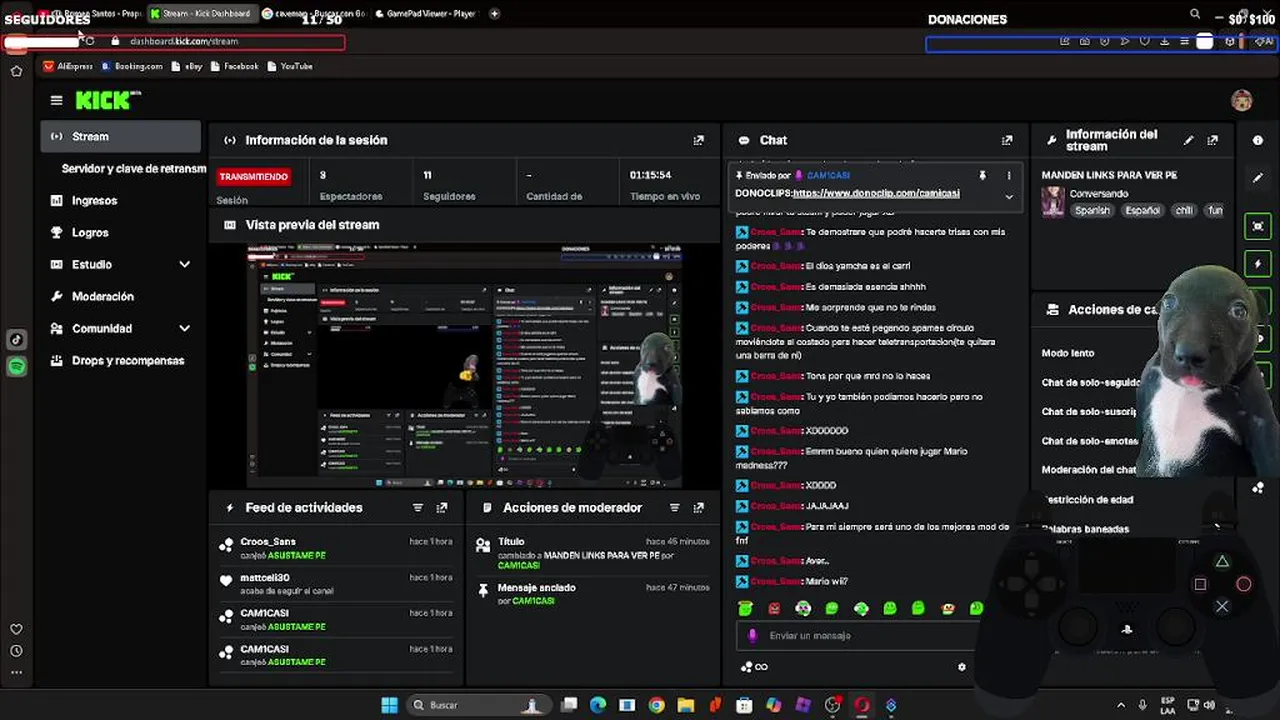Viewport: 1280px width, 720px height.
Task: Open chat settings gear icon
Action: coord(962,667)
